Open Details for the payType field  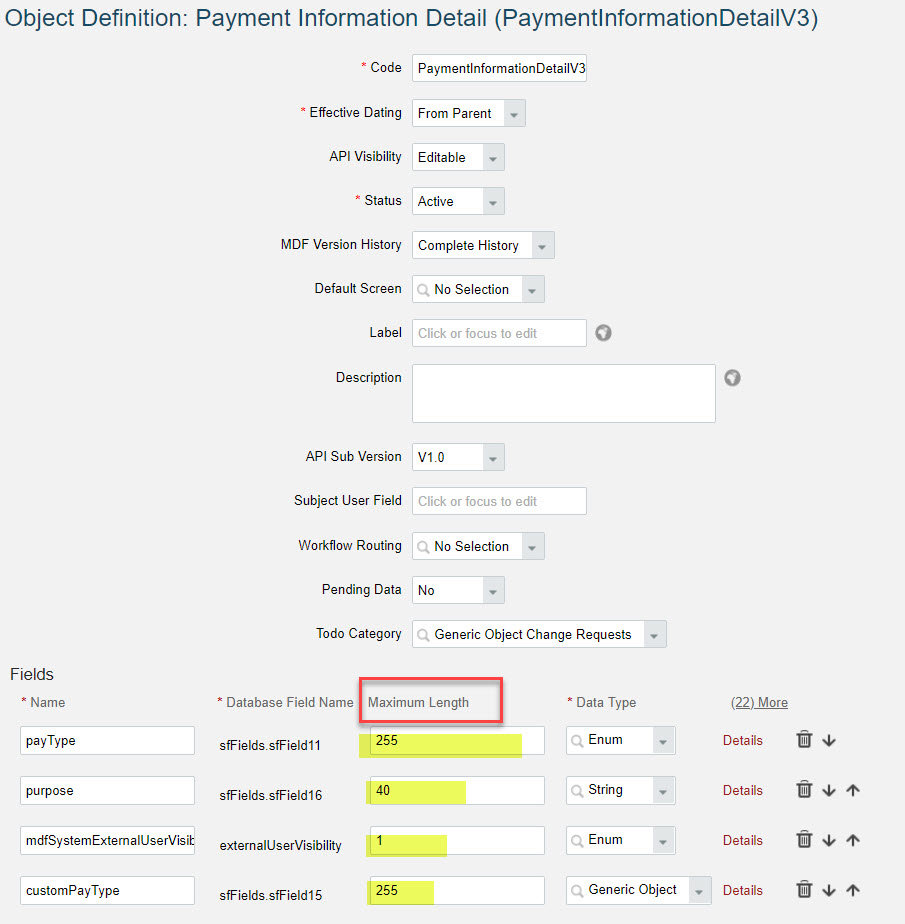[x=742, y=740]
